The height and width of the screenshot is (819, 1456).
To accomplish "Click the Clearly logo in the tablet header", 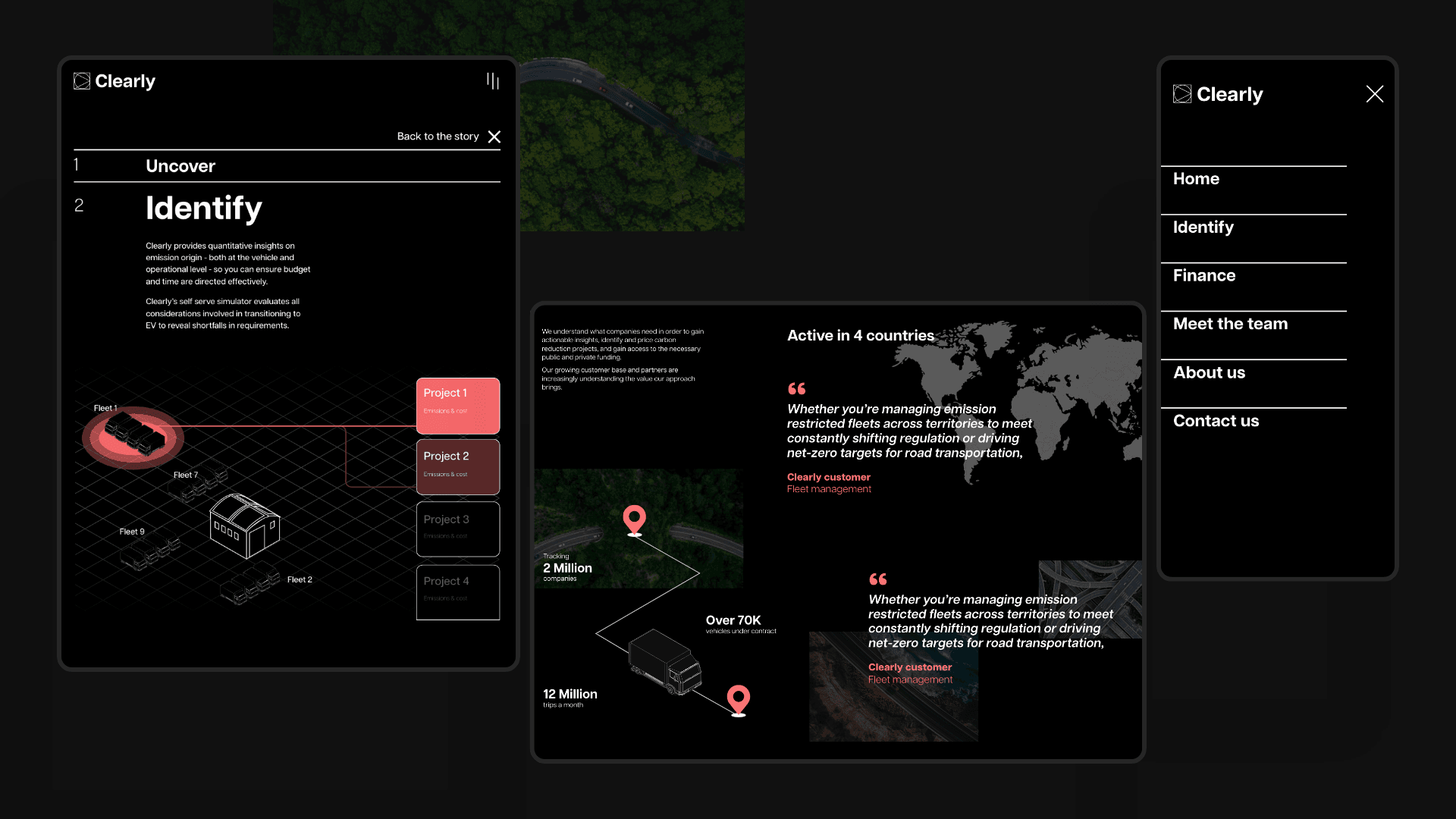I will click(x=115, y=81).
